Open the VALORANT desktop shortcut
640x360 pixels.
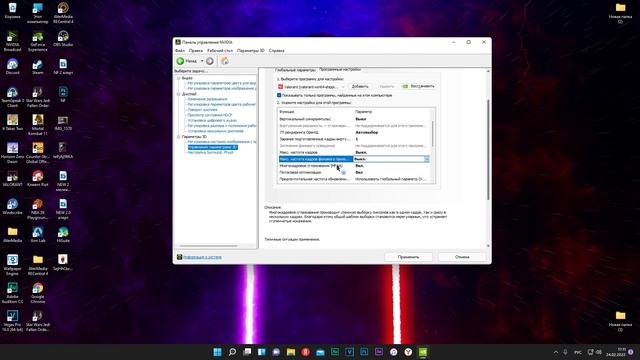pos(12,178)
